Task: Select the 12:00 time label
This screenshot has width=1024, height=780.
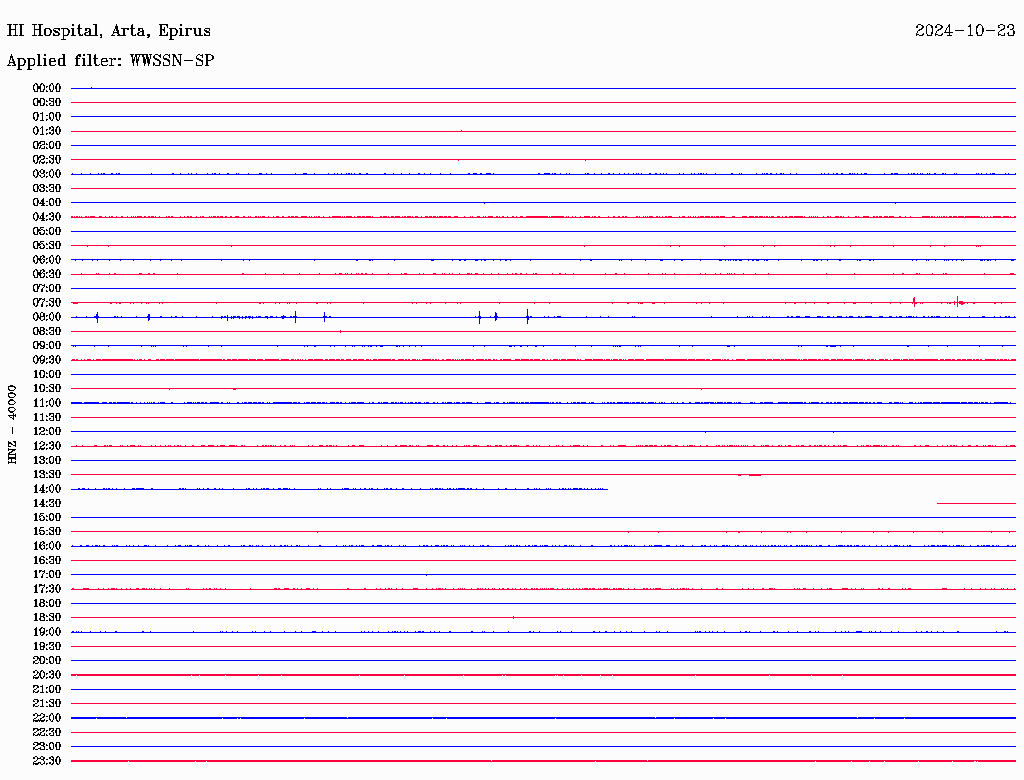Action: click(x=47, y=432)
